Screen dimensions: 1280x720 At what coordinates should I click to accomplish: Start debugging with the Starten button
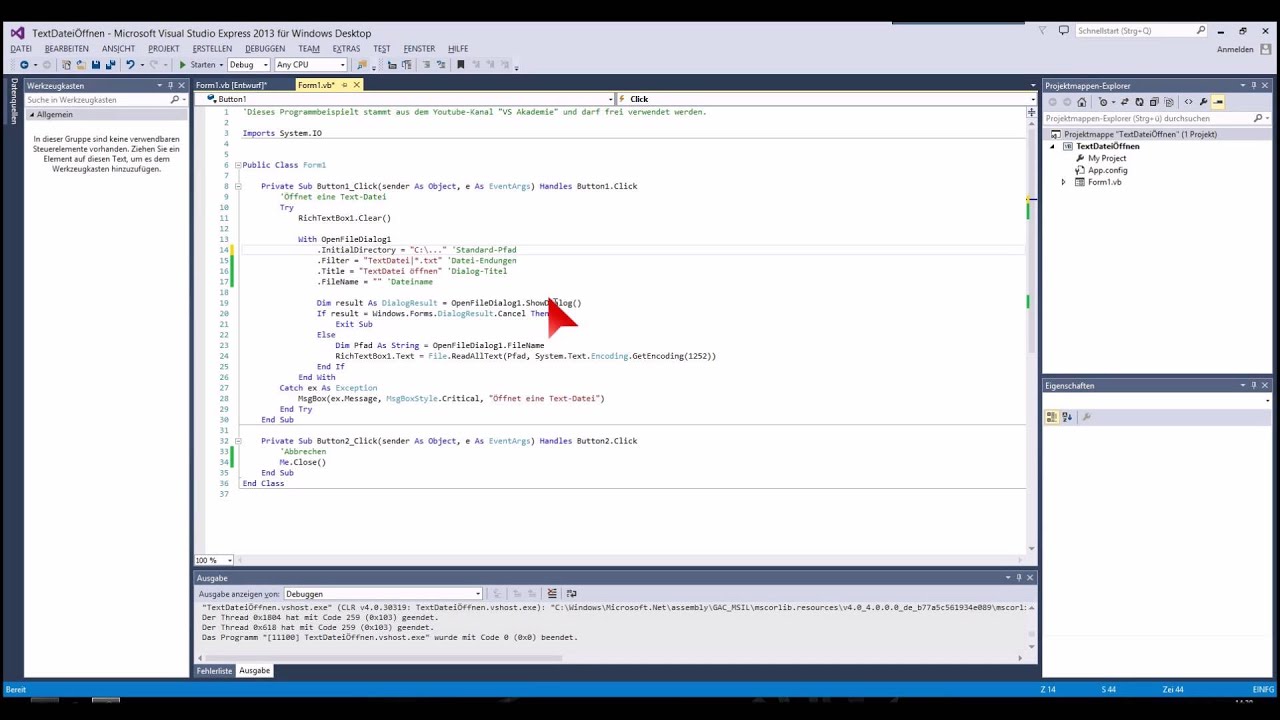(x=197, y=65)
